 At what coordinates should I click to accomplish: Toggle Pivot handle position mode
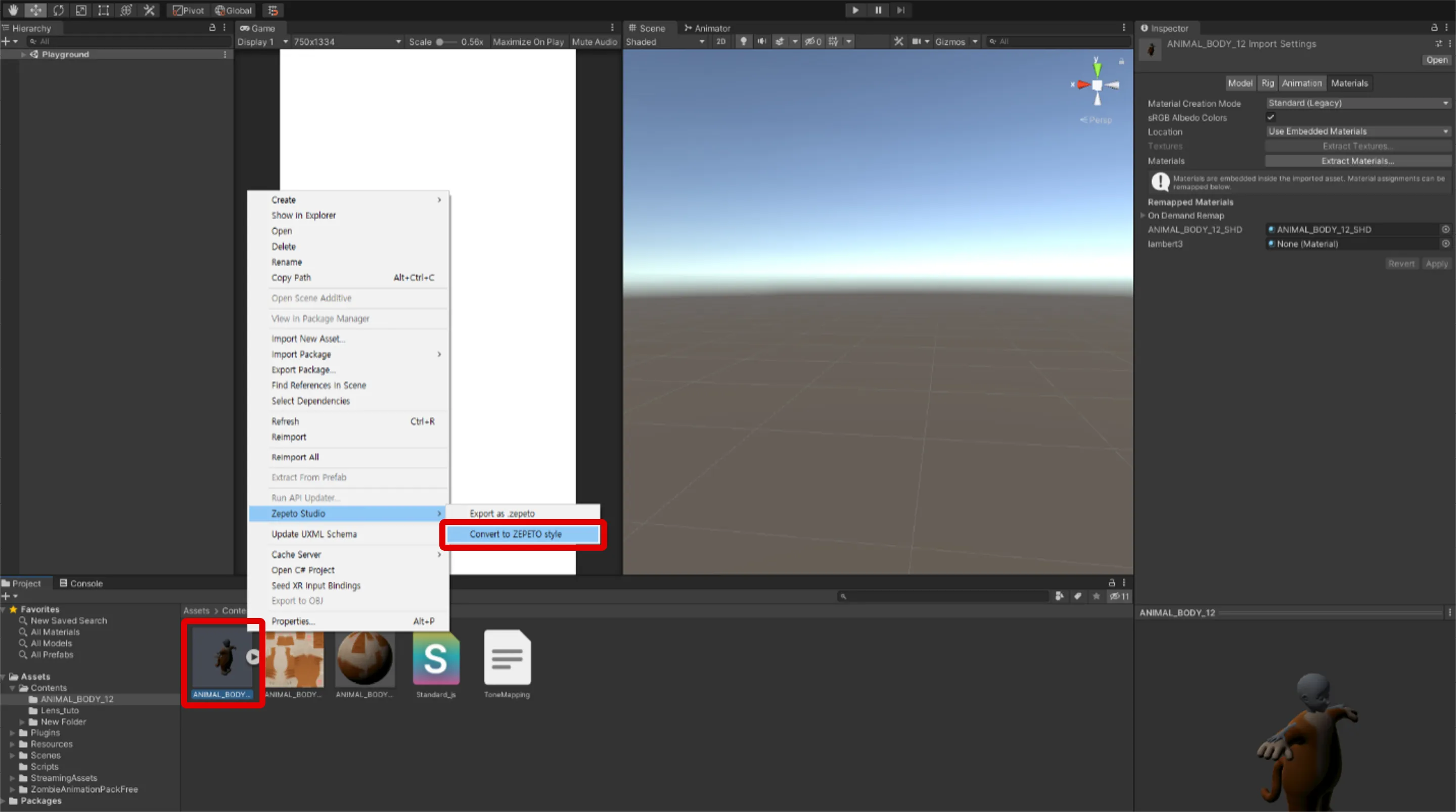click(188, 10)
